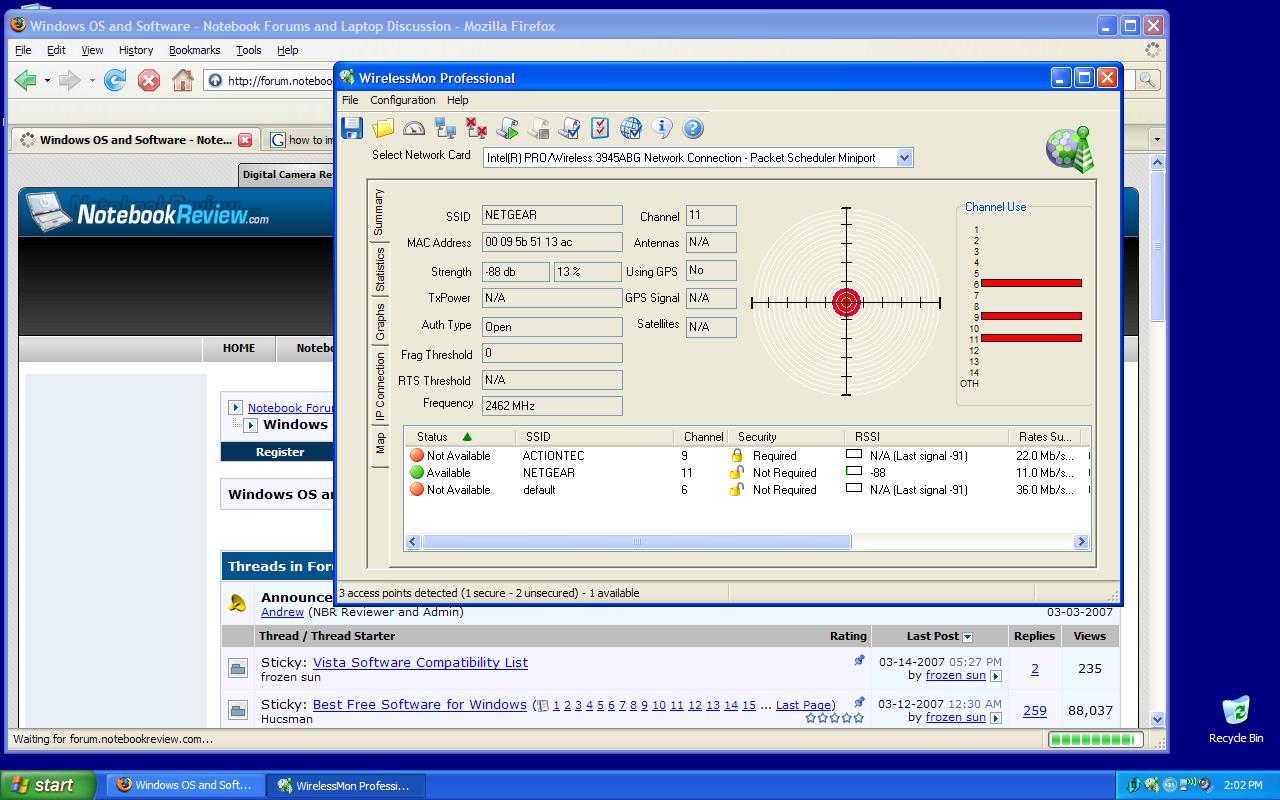Screen dimensions: 1280x800
Task: Click the HOME navigation item
Action: coord(238,348)
